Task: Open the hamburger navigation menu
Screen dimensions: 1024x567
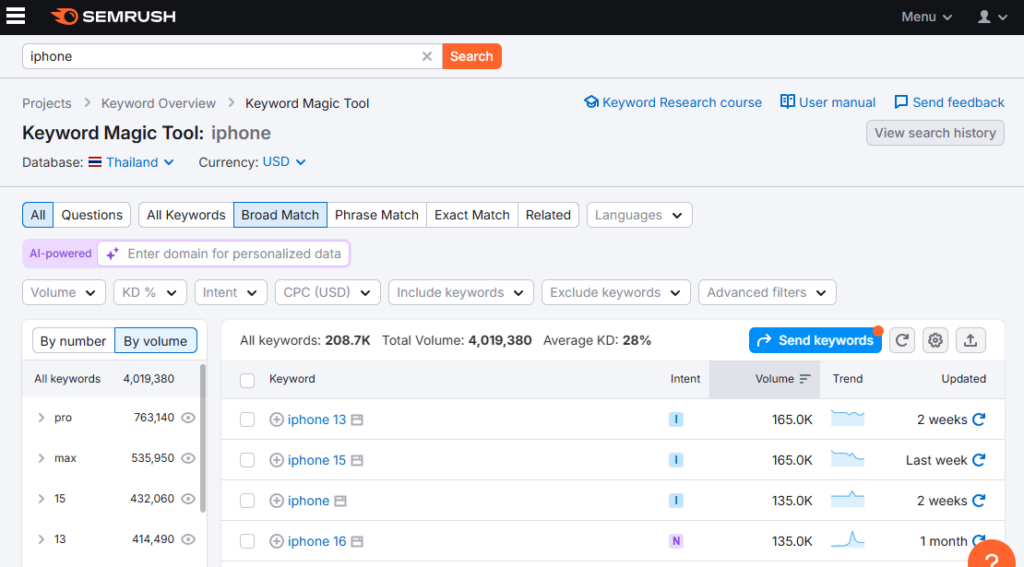Action: click(x=16, y=16)
